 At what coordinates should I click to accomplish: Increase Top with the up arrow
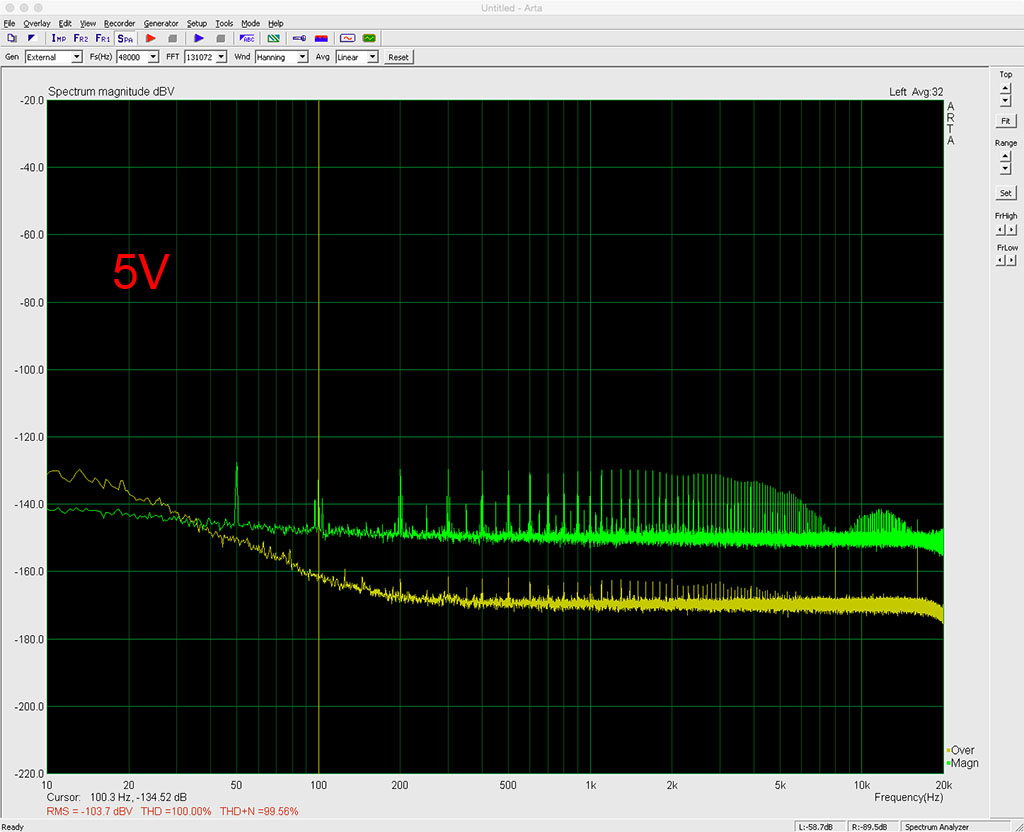(x=1005, y=88)
